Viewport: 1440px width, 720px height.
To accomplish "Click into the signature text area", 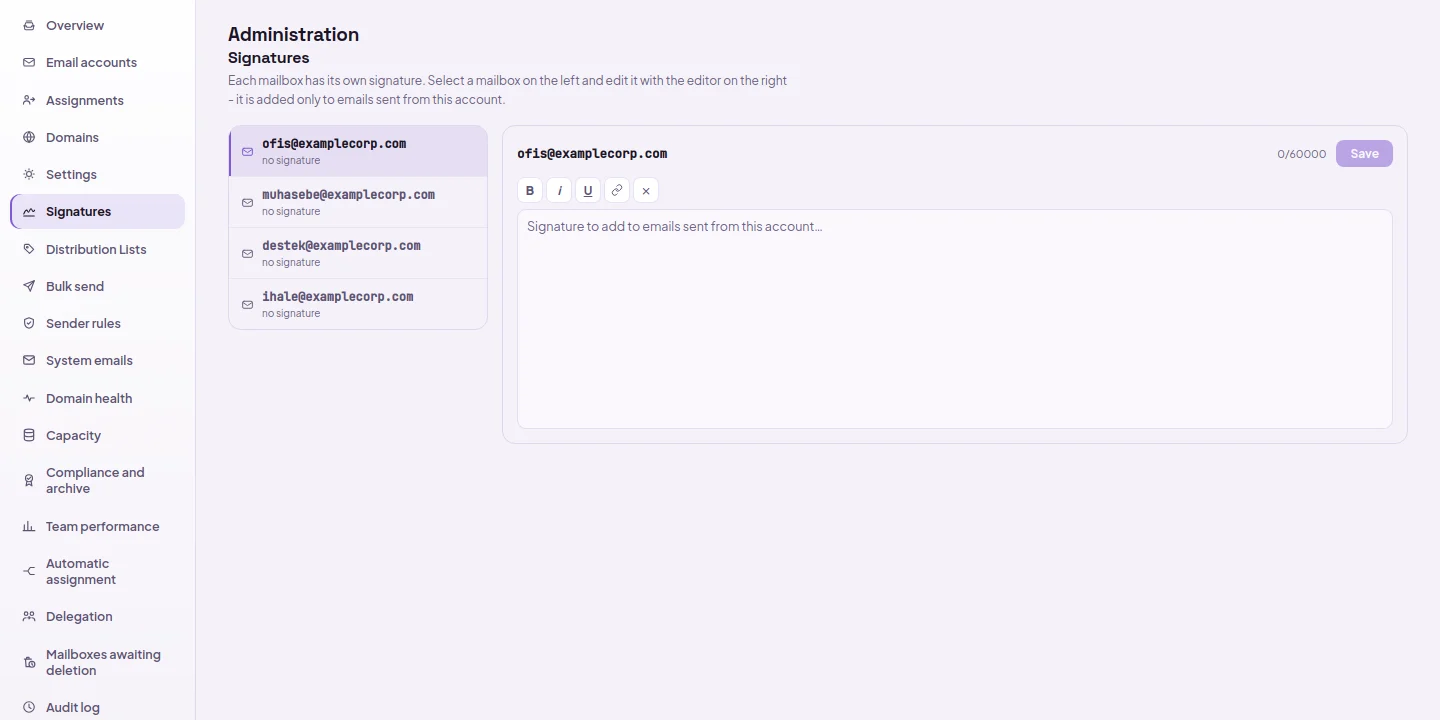I will pos(954,319).
